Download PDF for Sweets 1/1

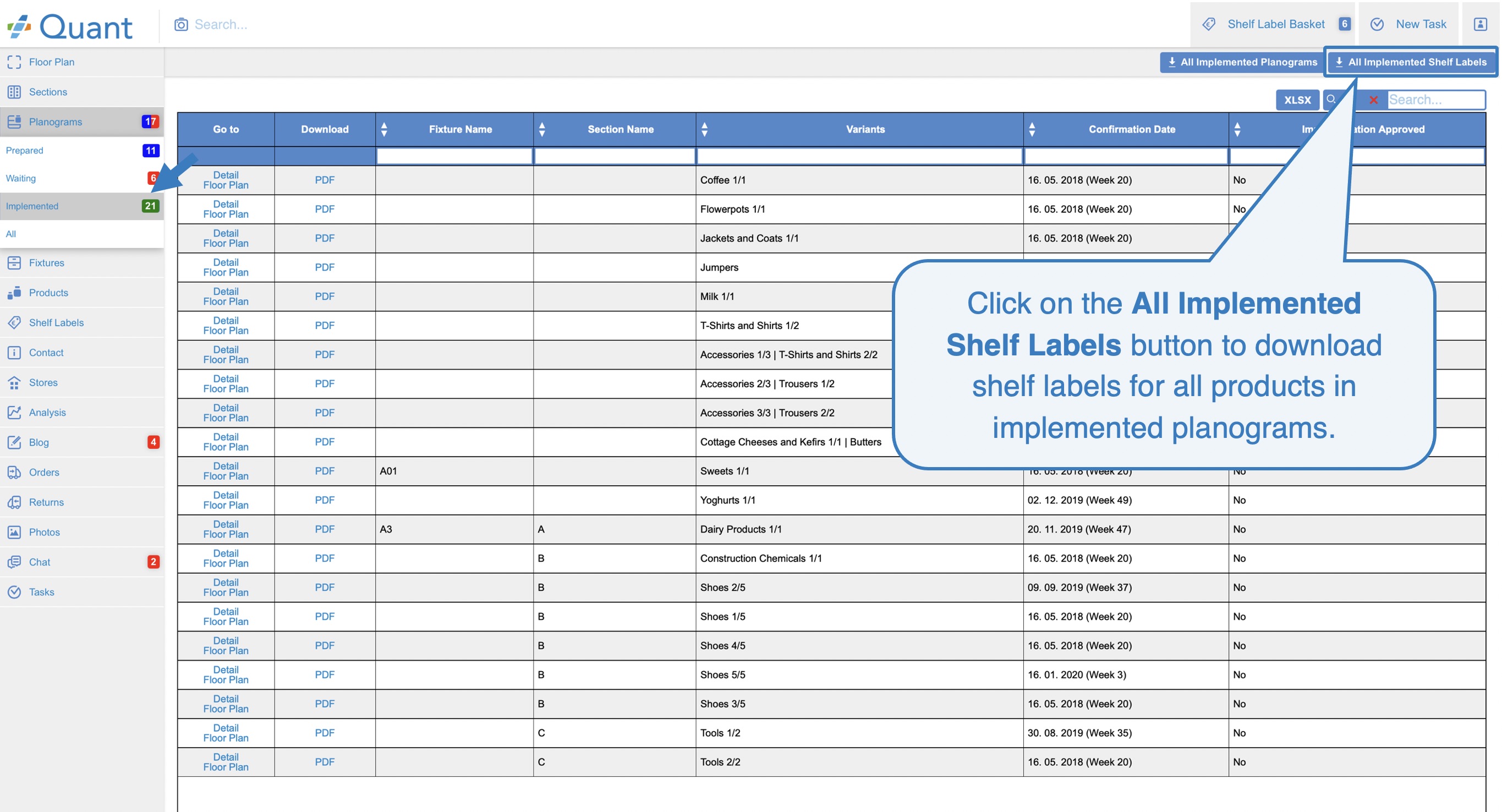[x=325, y=471]
